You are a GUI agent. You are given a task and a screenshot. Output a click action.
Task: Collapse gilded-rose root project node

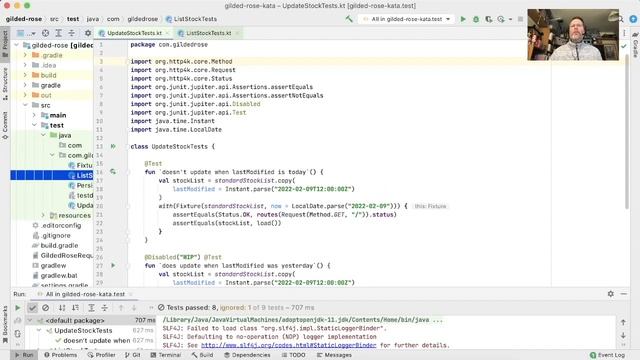point(17,45)
